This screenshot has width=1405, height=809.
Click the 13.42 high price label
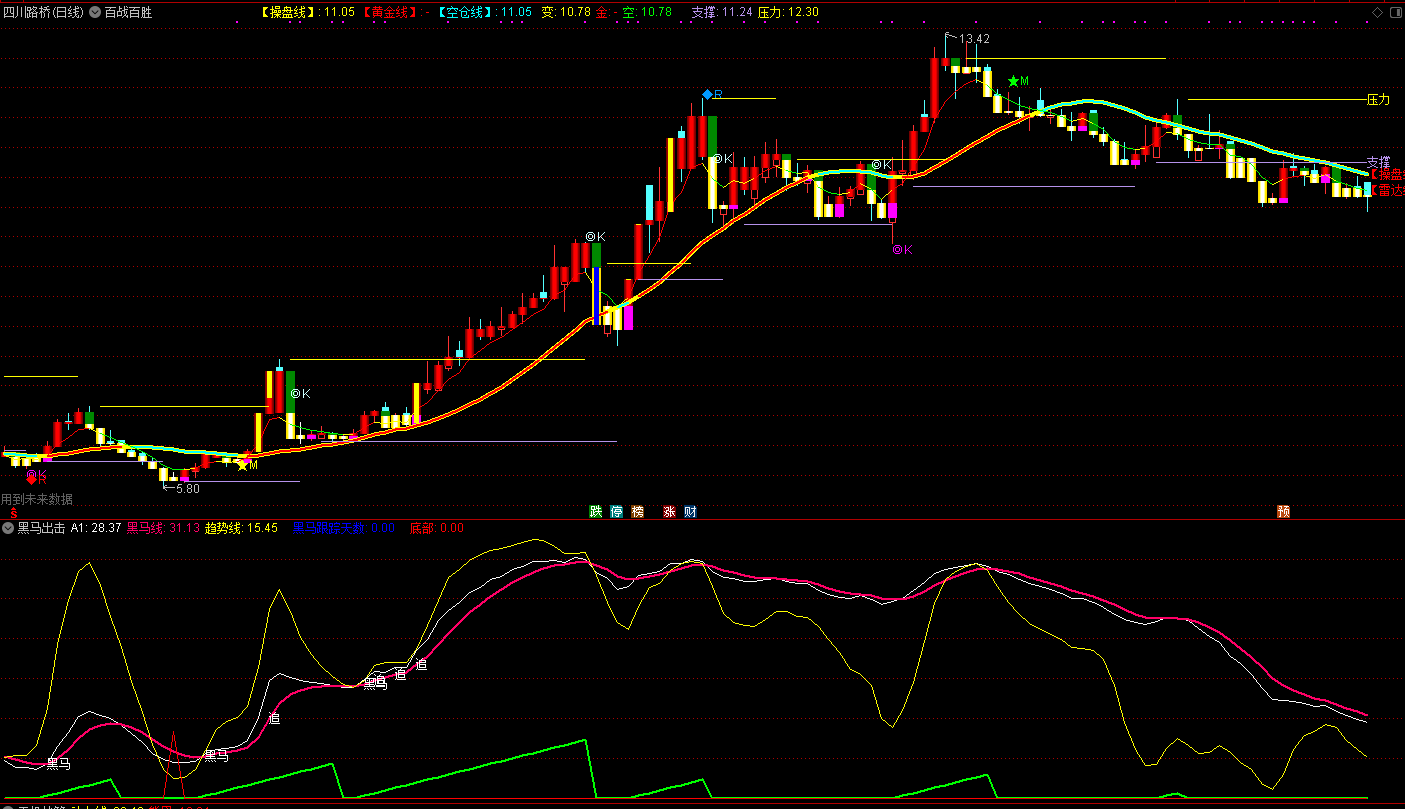(974, 39)
